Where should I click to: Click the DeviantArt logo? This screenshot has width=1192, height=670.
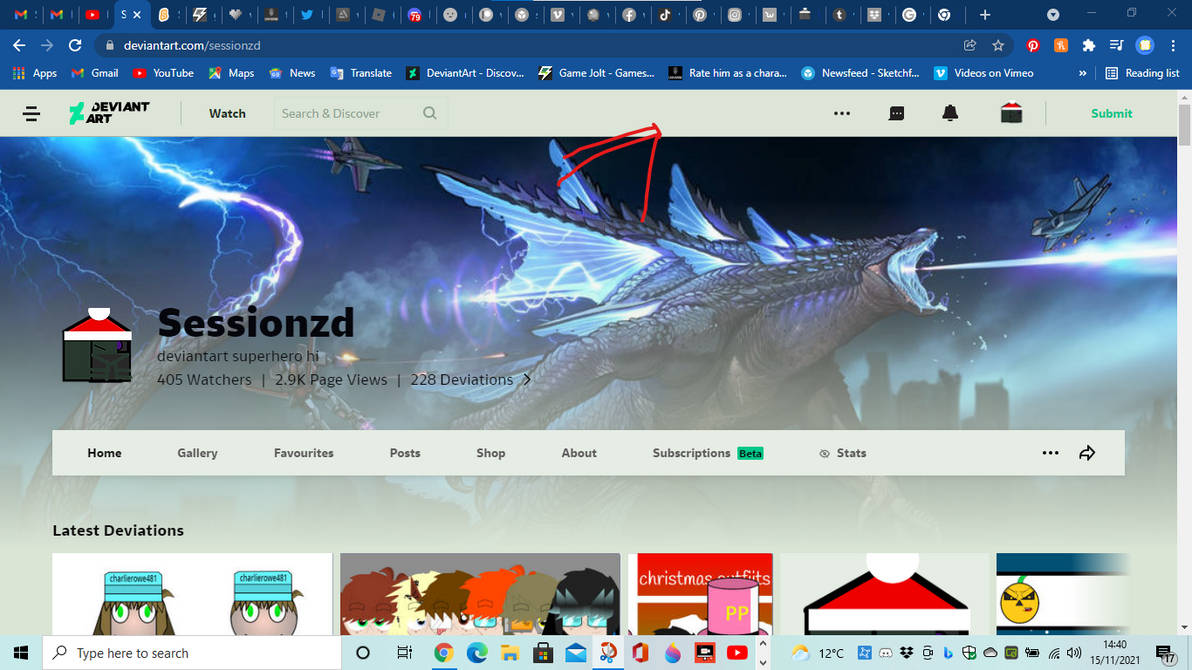pyautogui.click(x=109, y=113)
